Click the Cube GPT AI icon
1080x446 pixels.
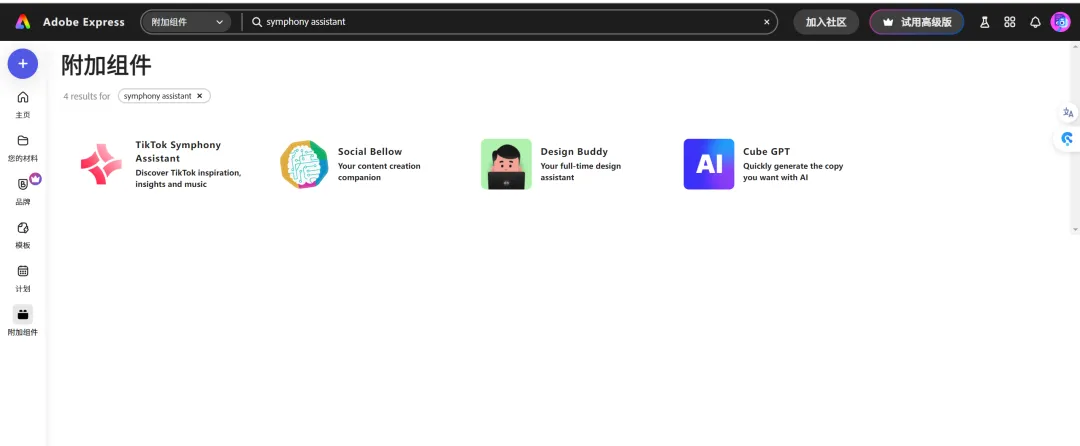click(709, 164)
